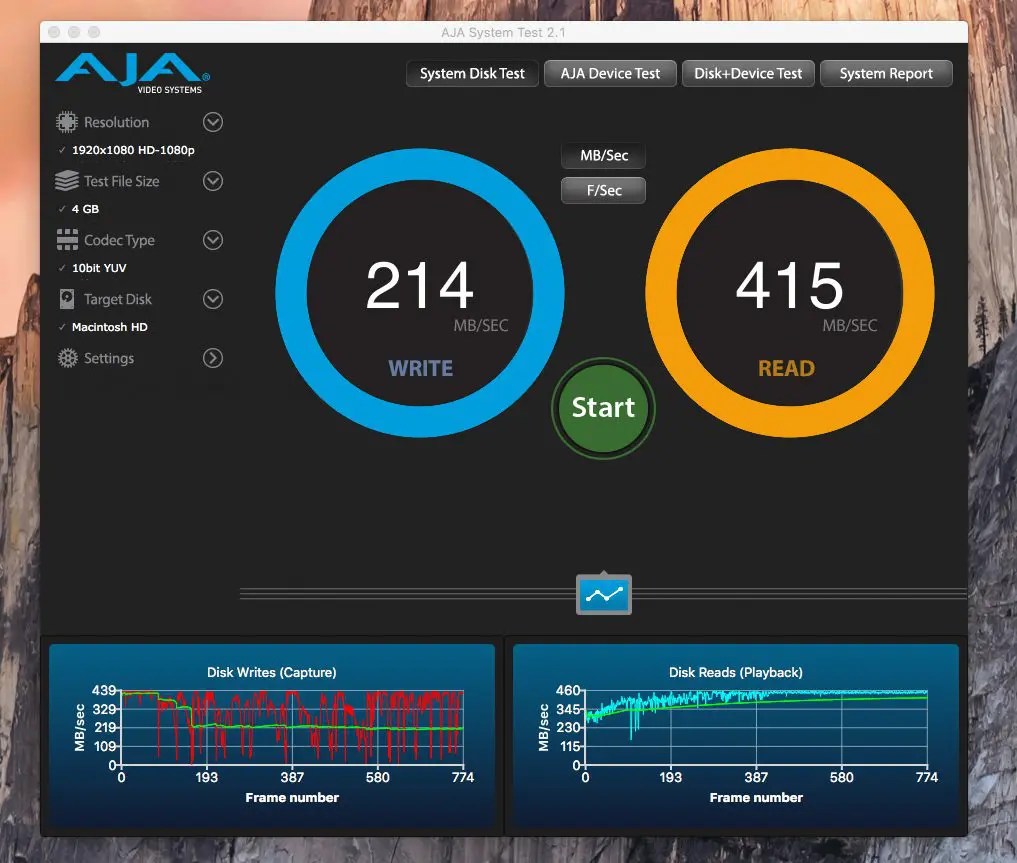The image size is (1017, 863).
Task: Expand the Codec Type dropdown arrow
Action: point(213,240)
